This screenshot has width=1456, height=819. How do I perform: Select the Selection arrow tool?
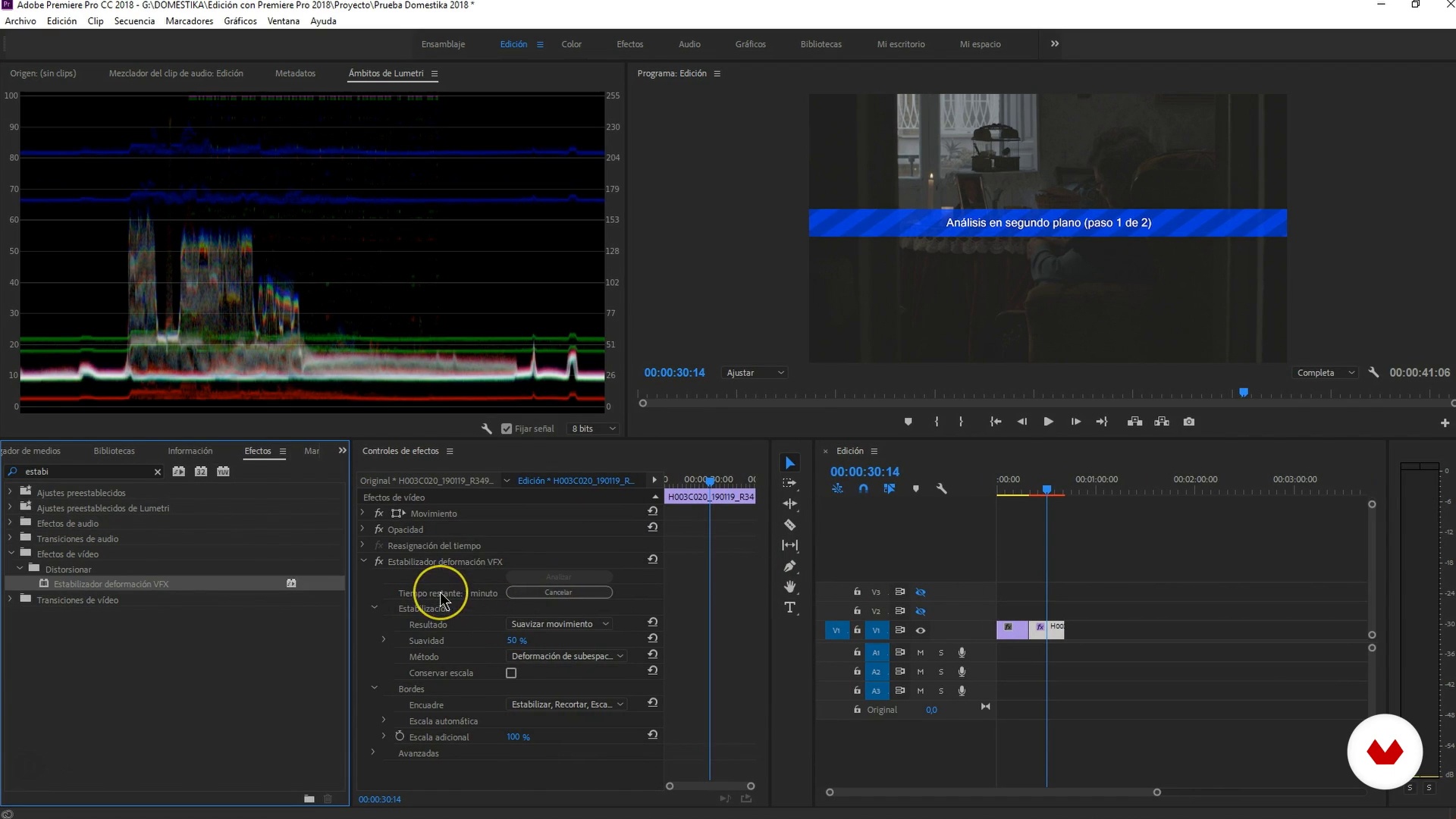789,463
